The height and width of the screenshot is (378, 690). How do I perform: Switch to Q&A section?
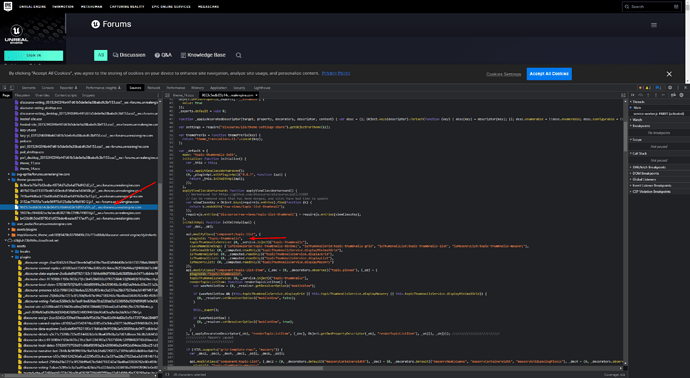(x=163, y=55)
